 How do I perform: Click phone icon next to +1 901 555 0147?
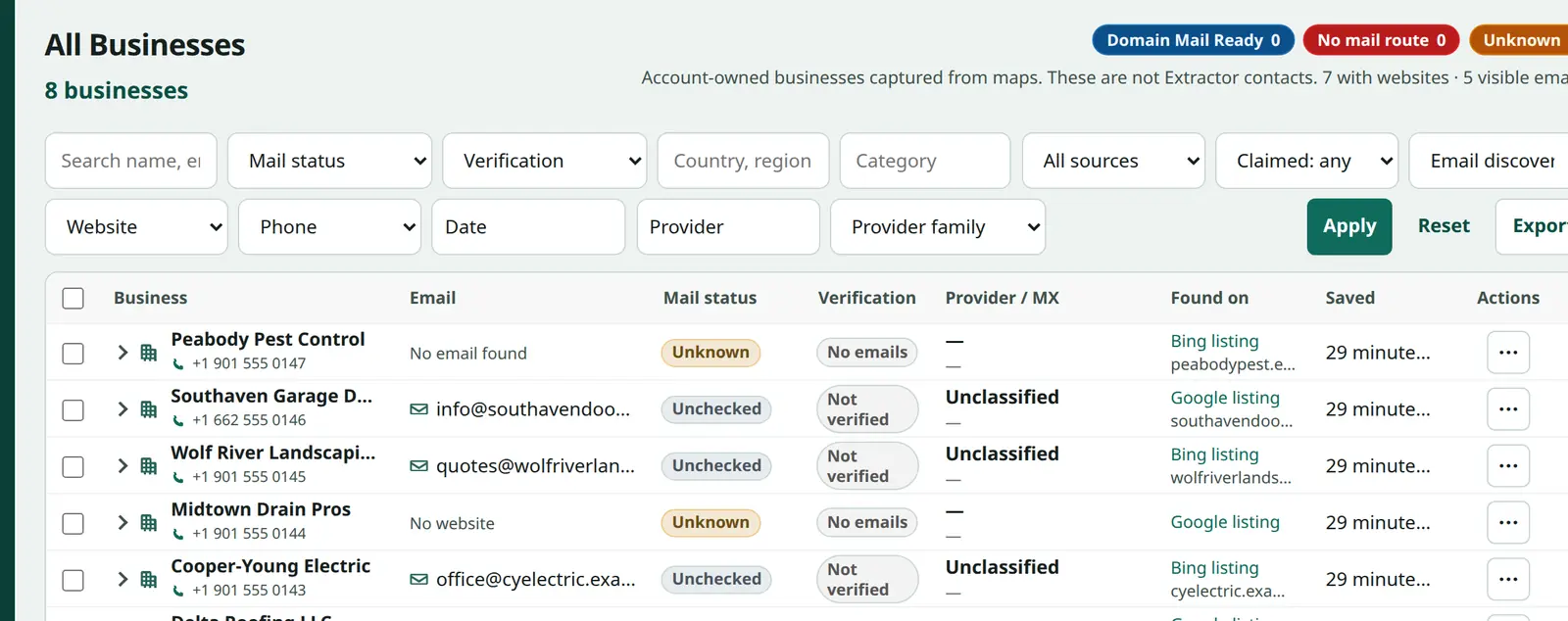point(178,364)
